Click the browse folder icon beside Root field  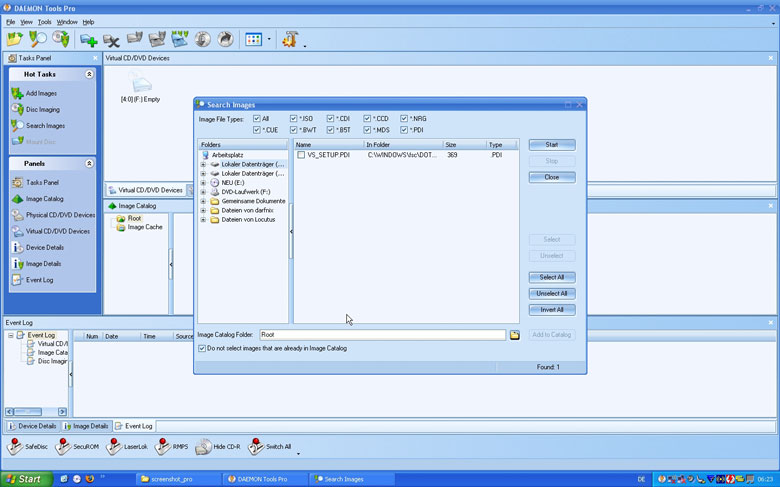coord(515,335)
